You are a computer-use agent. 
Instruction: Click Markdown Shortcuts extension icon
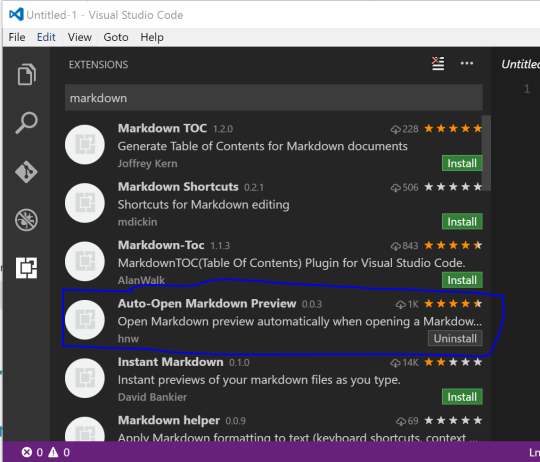pyautogui.click(x=85, y=203)
